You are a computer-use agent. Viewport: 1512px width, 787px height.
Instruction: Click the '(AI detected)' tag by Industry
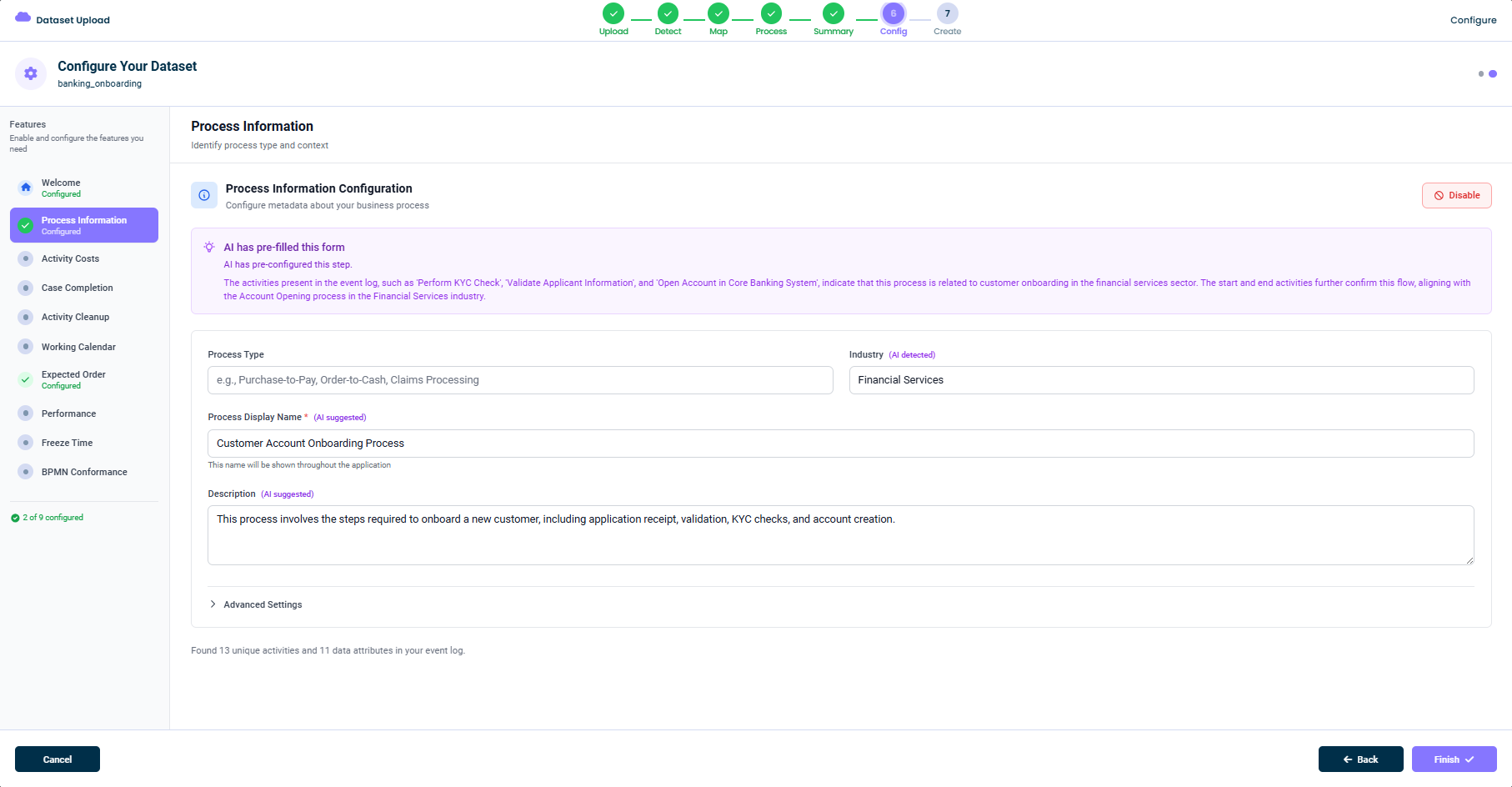(x=912, y=355)
